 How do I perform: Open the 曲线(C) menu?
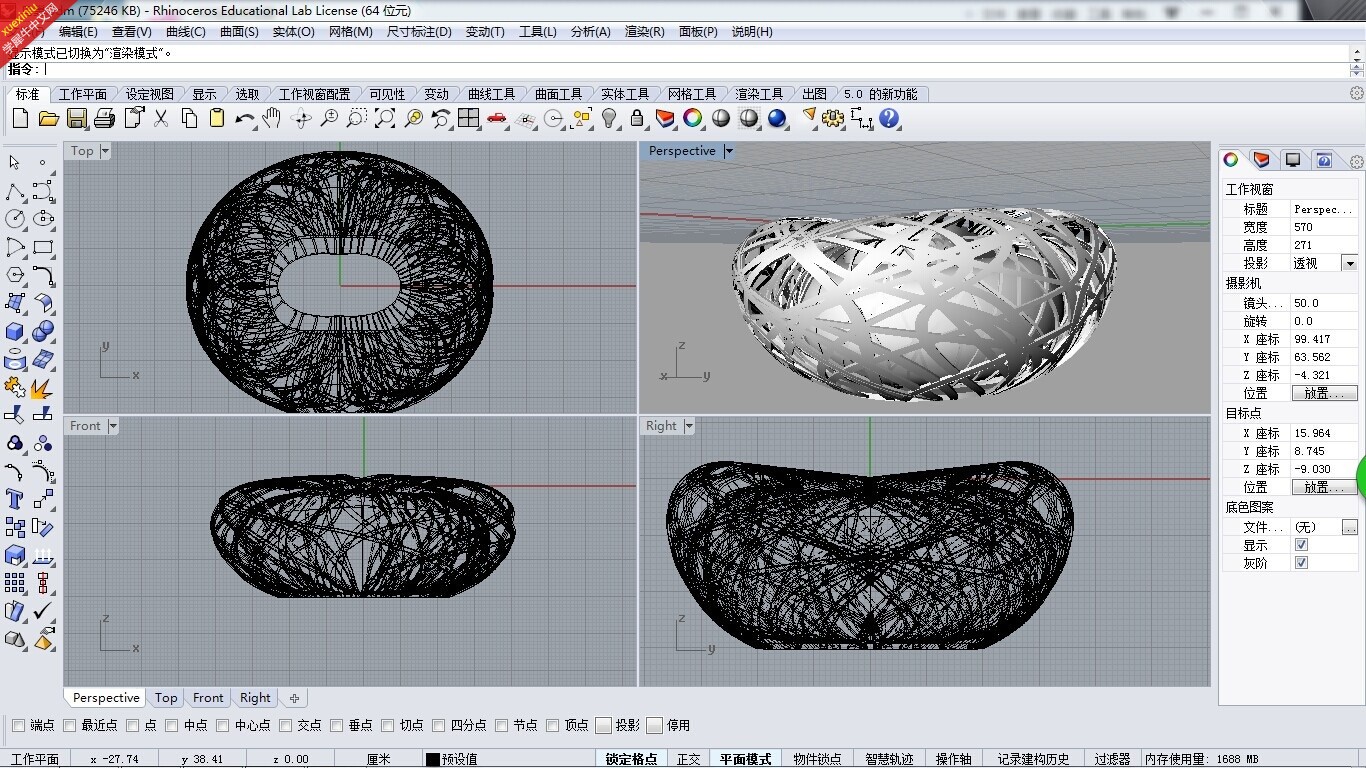[185, 32]
